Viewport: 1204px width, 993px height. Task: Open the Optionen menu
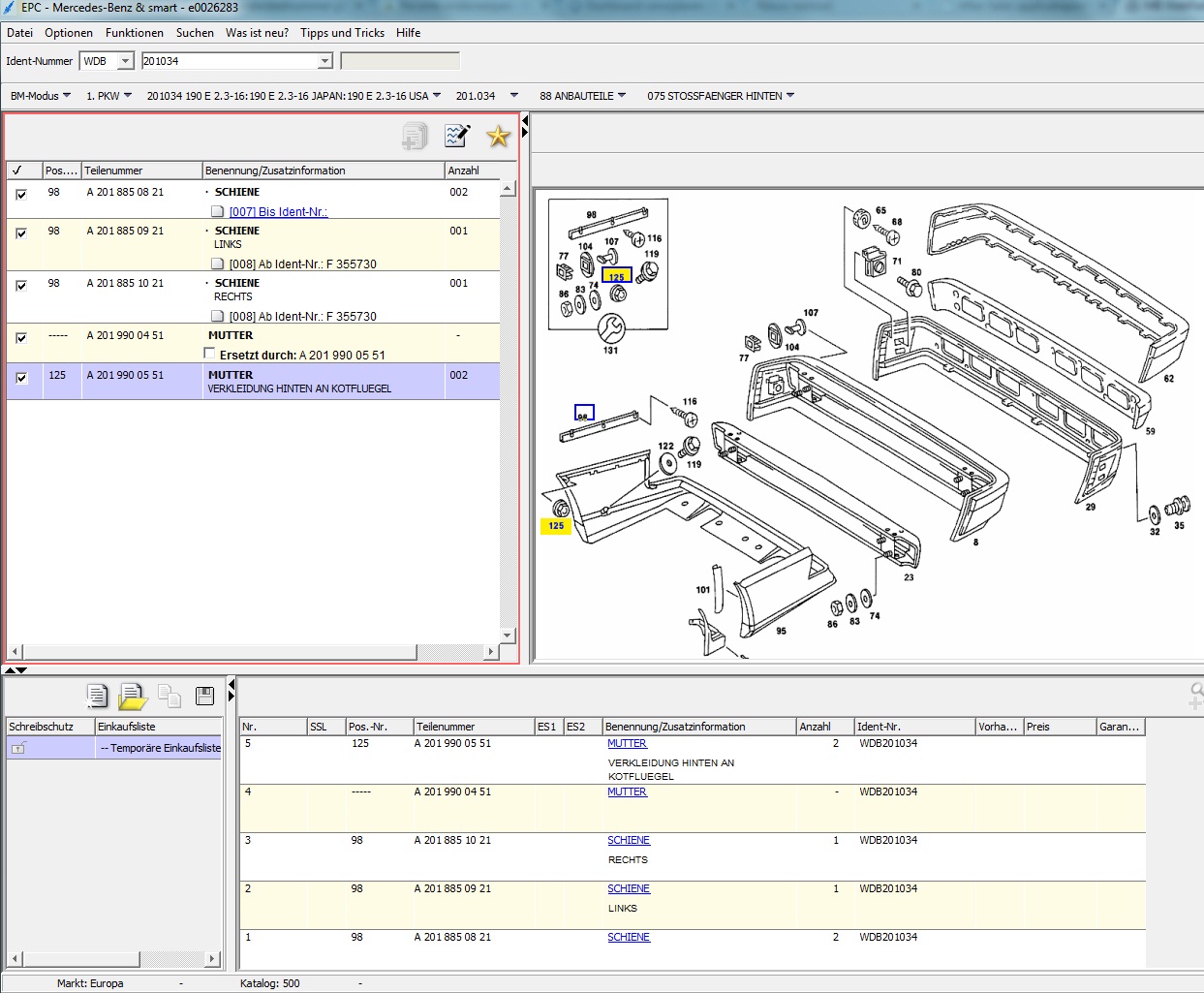coord(69,33)
